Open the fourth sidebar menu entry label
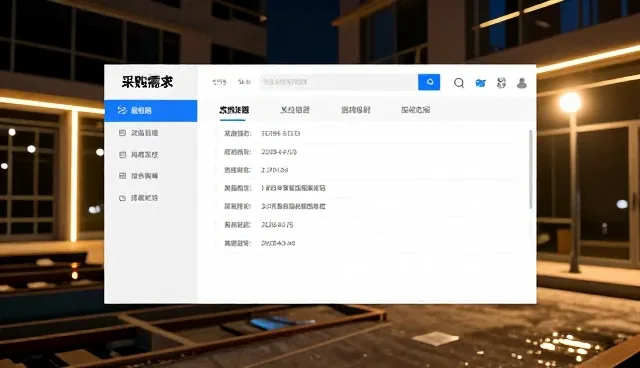Screen dimensions: 640x368 pyautogui.click(x=144, y=176)
